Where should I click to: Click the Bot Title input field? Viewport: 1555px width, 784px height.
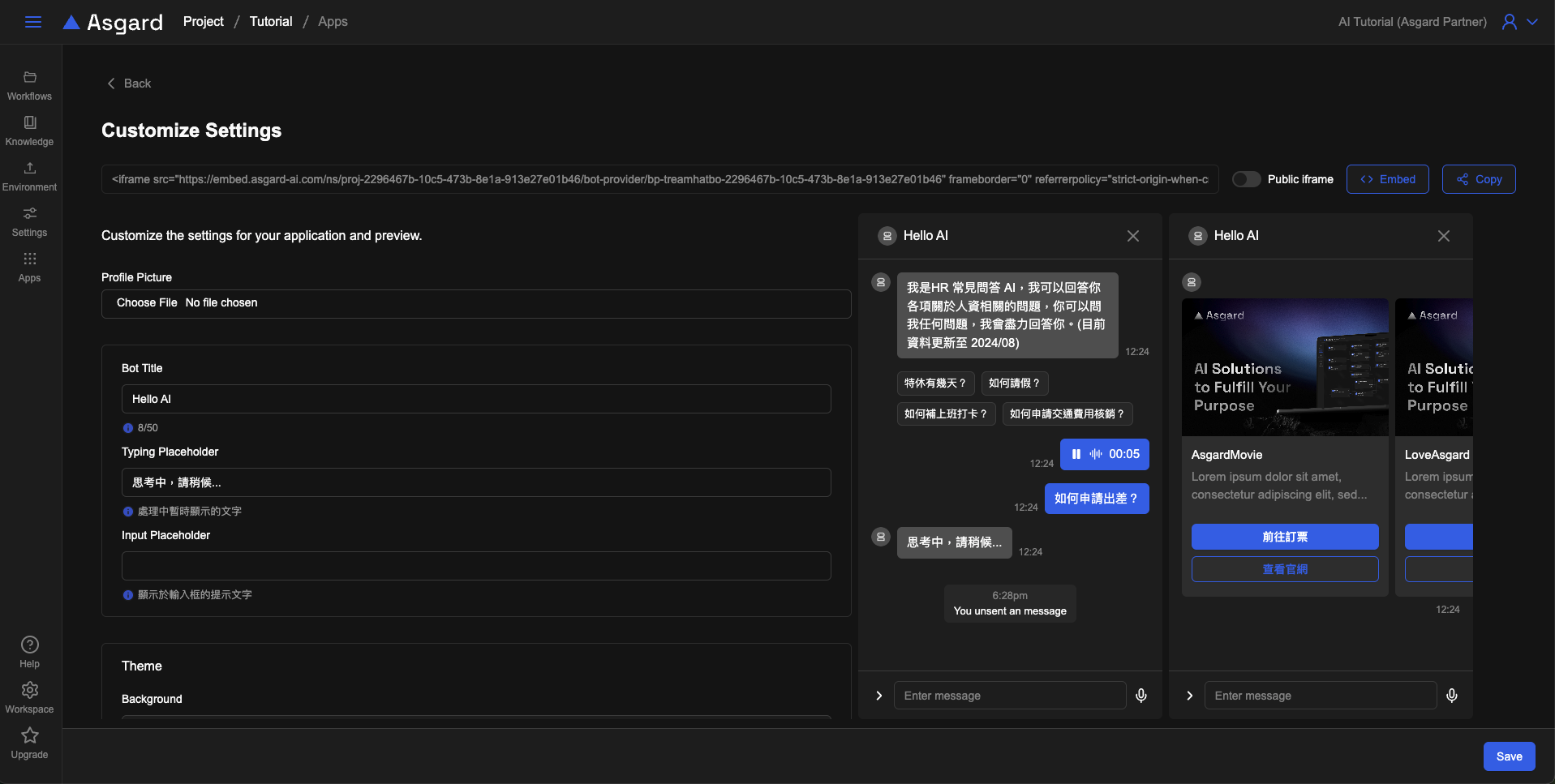[x=476, y=399]
